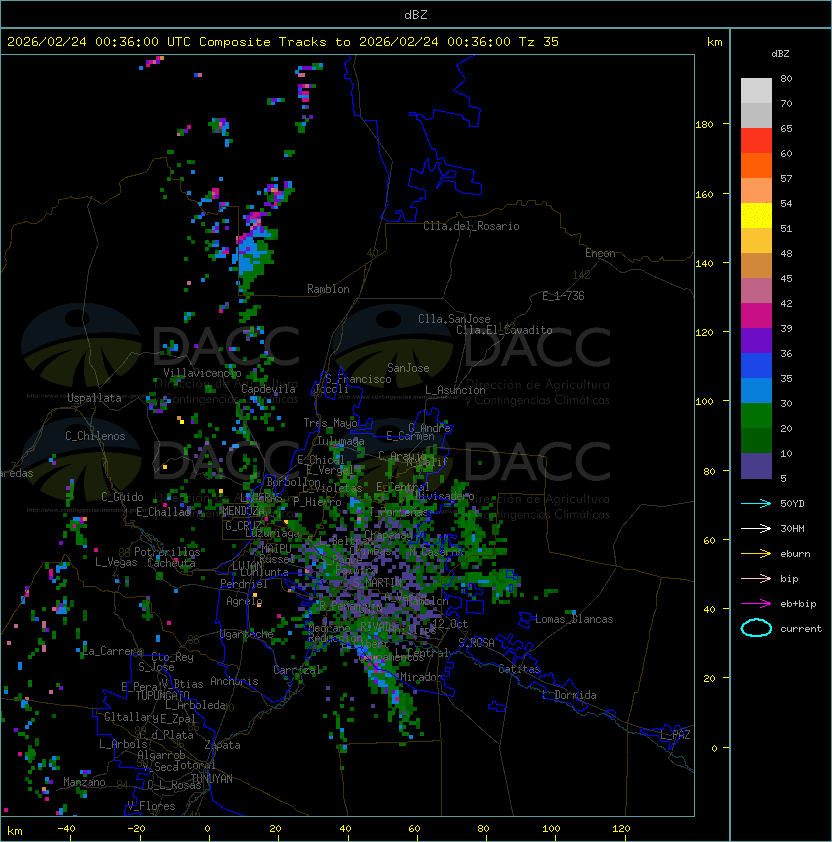832x842 pixels.
Task: Click the Villavicencio map label
Action: [202, 373]
